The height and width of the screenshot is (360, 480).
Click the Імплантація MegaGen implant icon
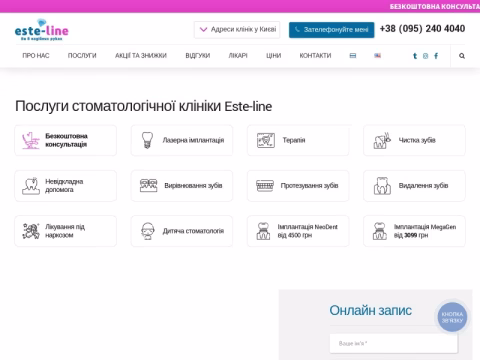tap(380, 231)
